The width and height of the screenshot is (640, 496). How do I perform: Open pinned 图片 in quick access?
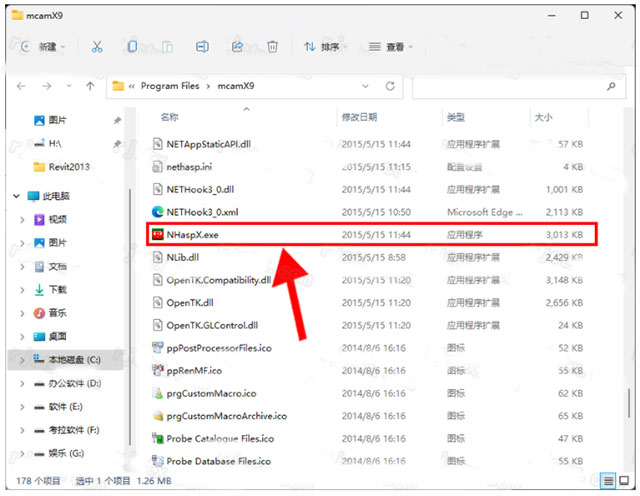point(57,120)
